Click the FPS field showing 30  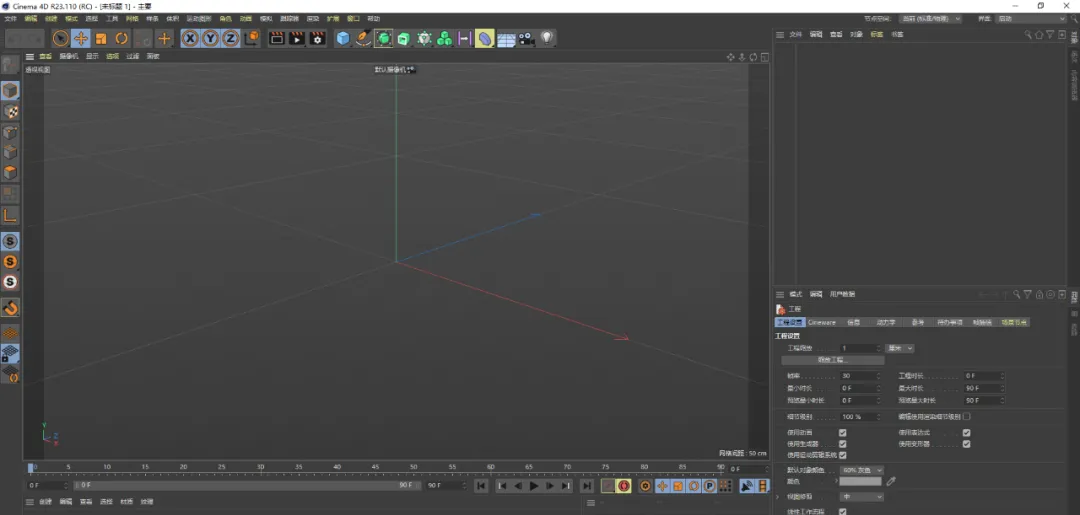[x=859, y=376]
